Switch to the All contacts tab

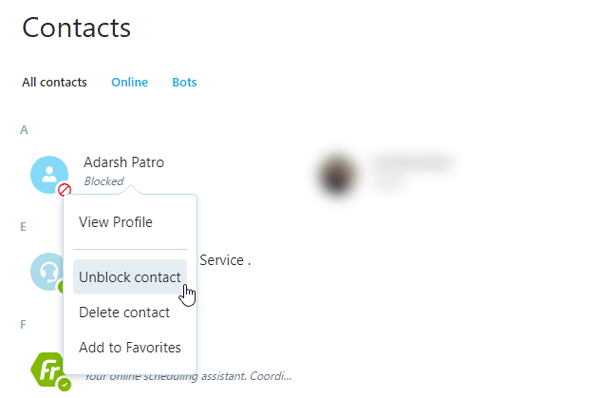(54, 82)
